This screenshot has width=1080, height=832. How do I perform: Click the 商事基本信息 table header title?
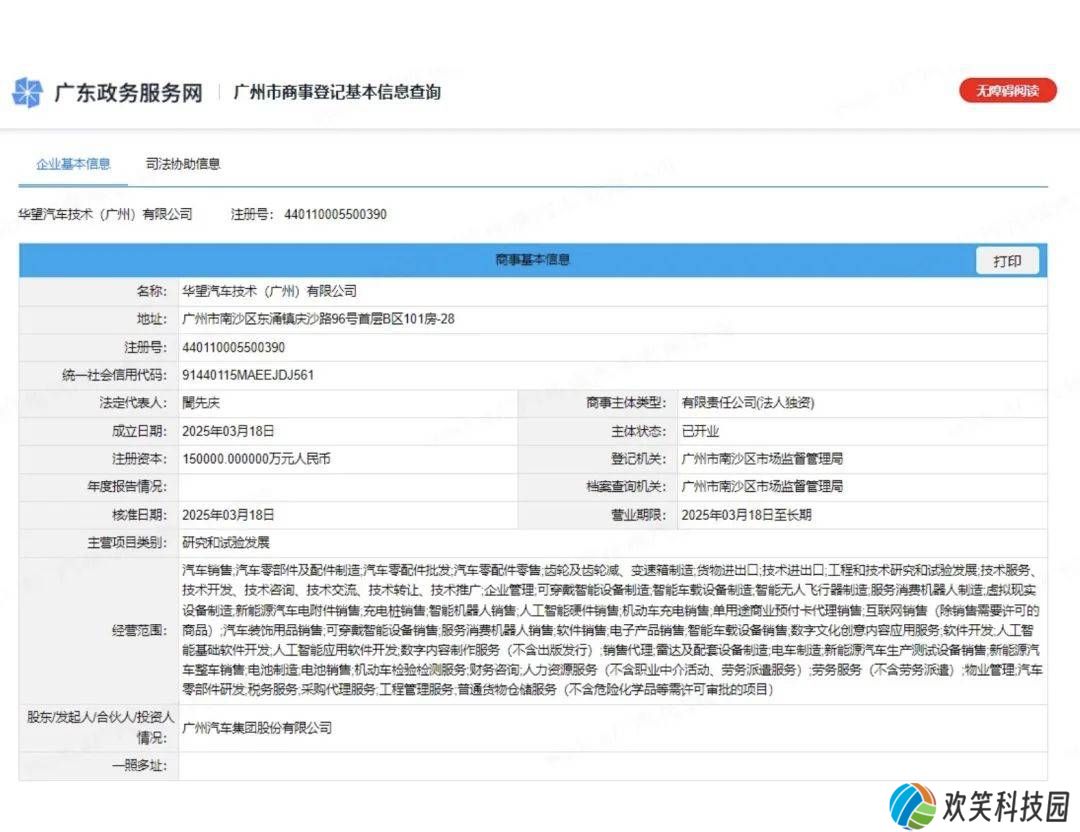click(x=532, y=260)
